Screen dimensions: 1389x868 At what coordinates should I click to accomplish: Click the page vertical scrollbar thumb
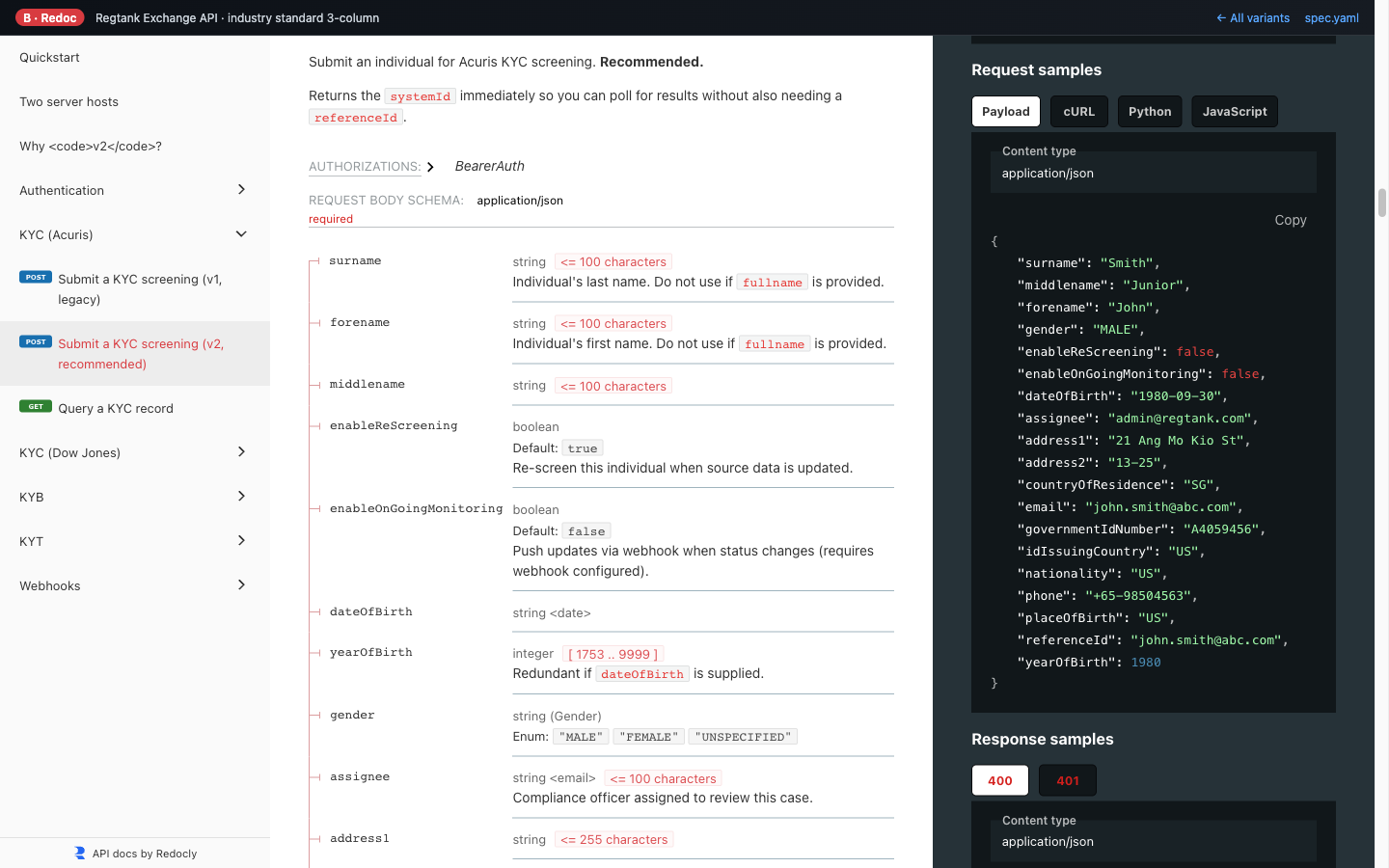click(x=1382, y=203)
